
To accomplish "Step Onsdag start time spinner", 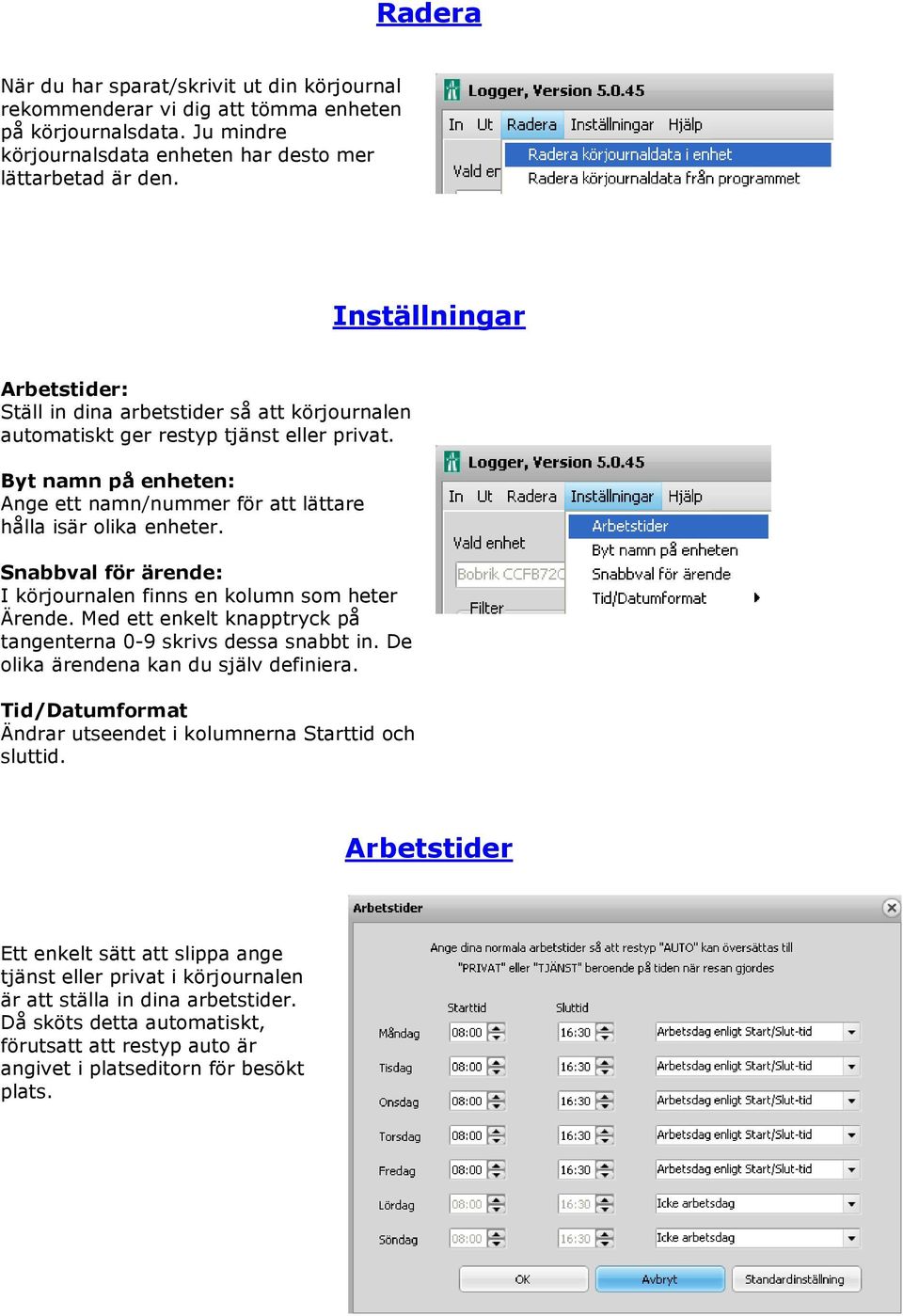I will [497, 1101].
